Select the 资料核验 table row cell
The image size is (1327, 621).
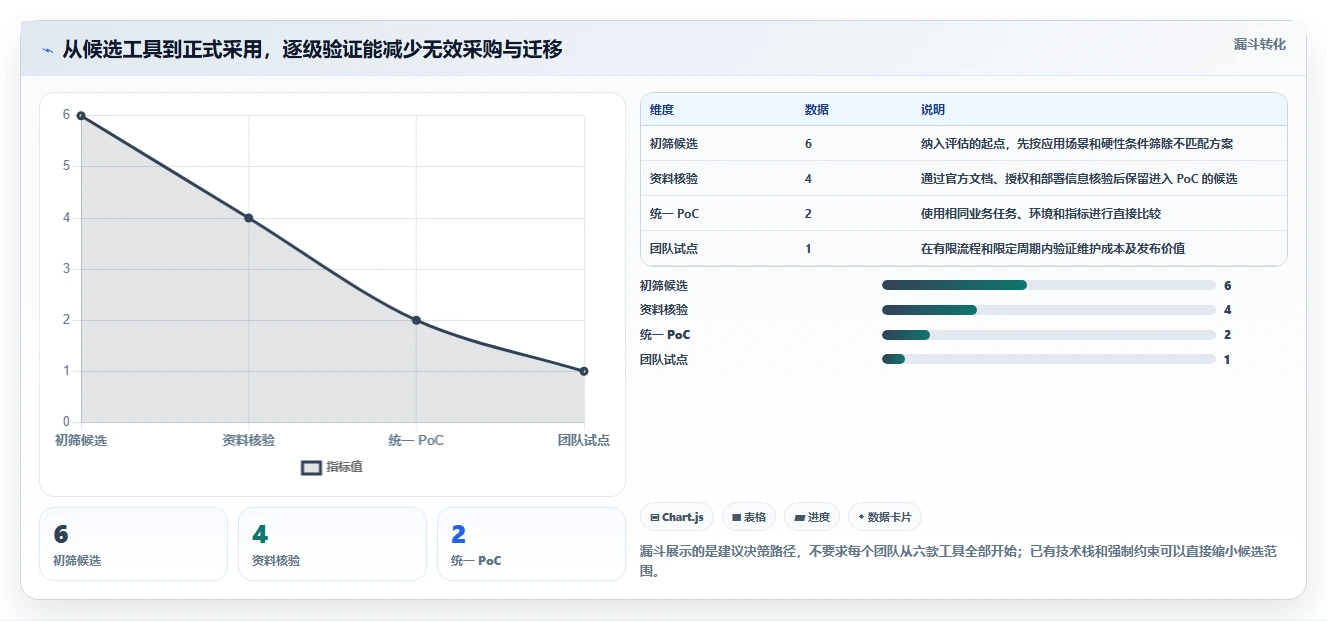673,179
